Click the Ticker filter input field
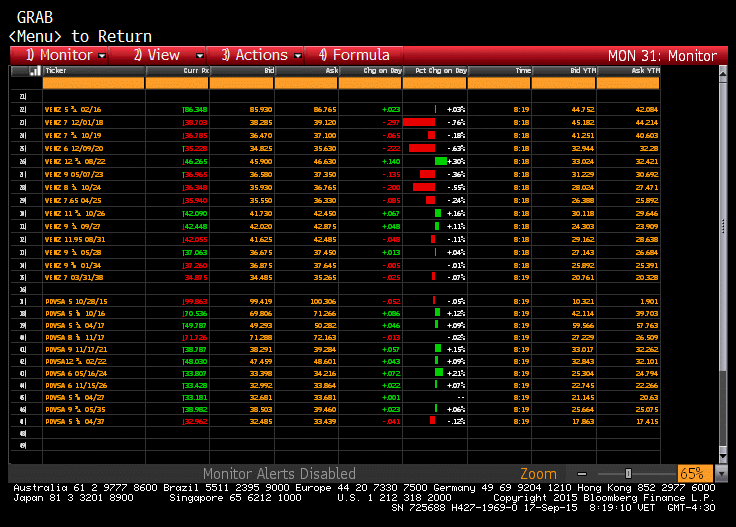Screen dimensions: 736x527 tap(93, 83)
